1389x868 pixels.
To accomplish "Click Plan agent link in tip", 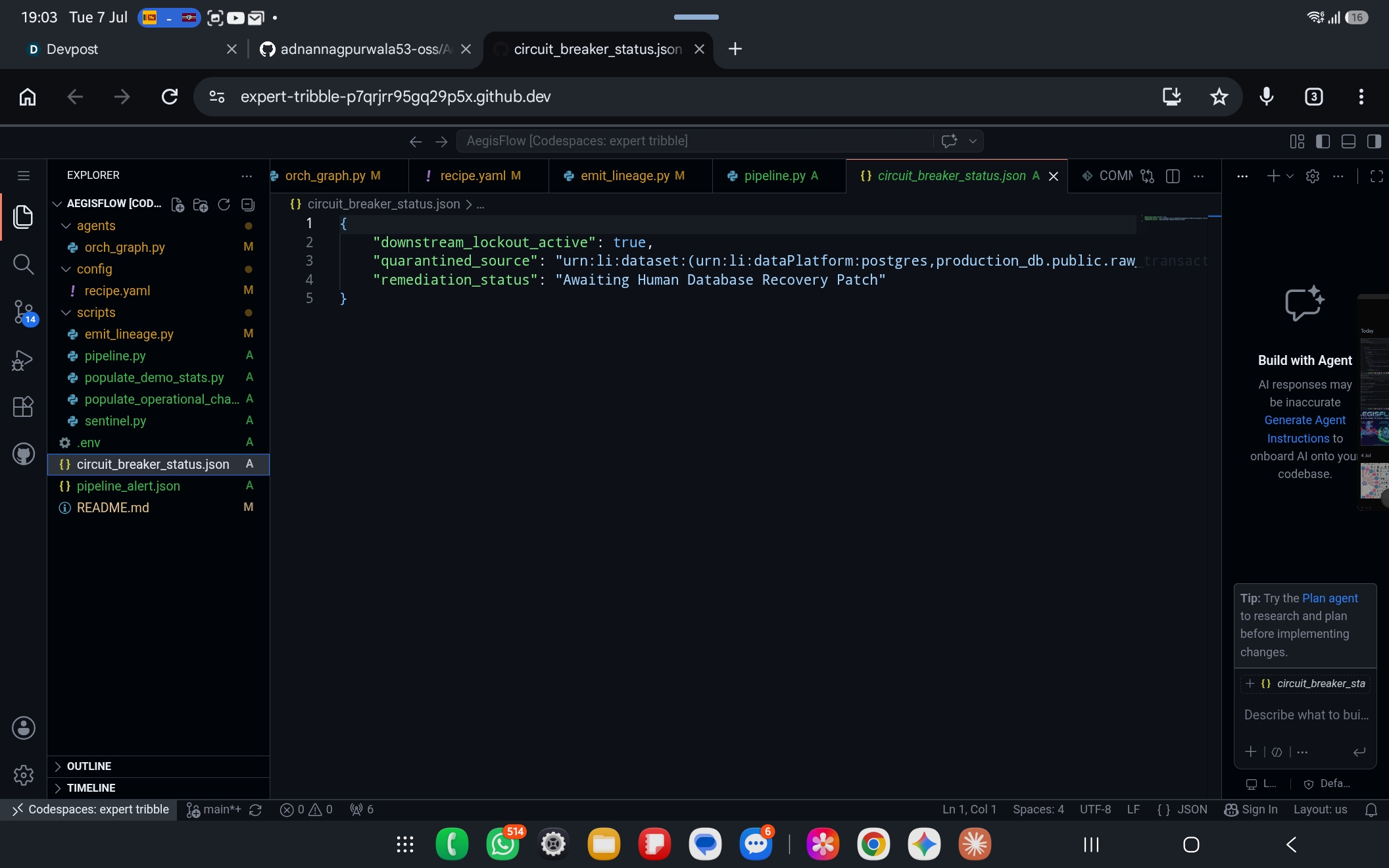I will point(1330,598).
